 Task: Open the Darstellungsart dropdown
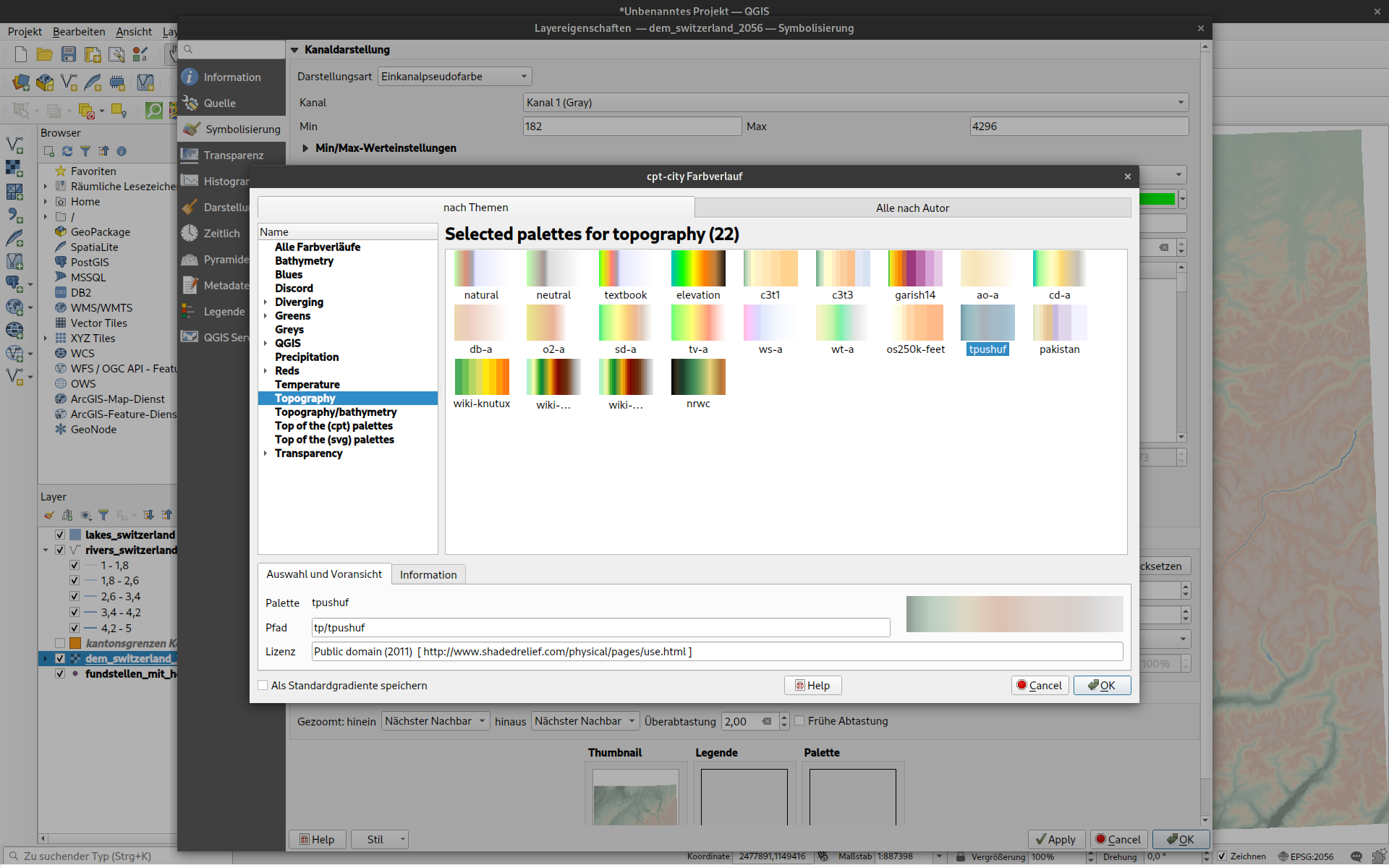(454, 77)
